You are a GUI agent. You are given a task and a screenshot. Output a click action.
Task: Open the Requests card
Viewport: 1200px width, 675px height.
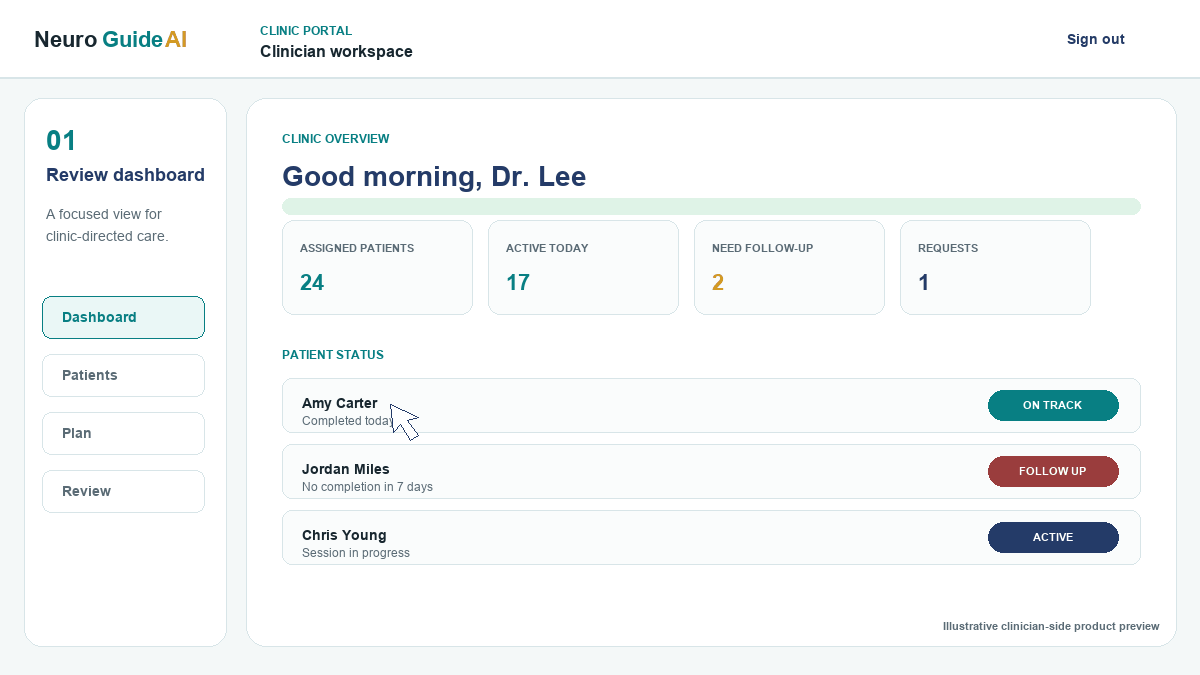[995, 267]
